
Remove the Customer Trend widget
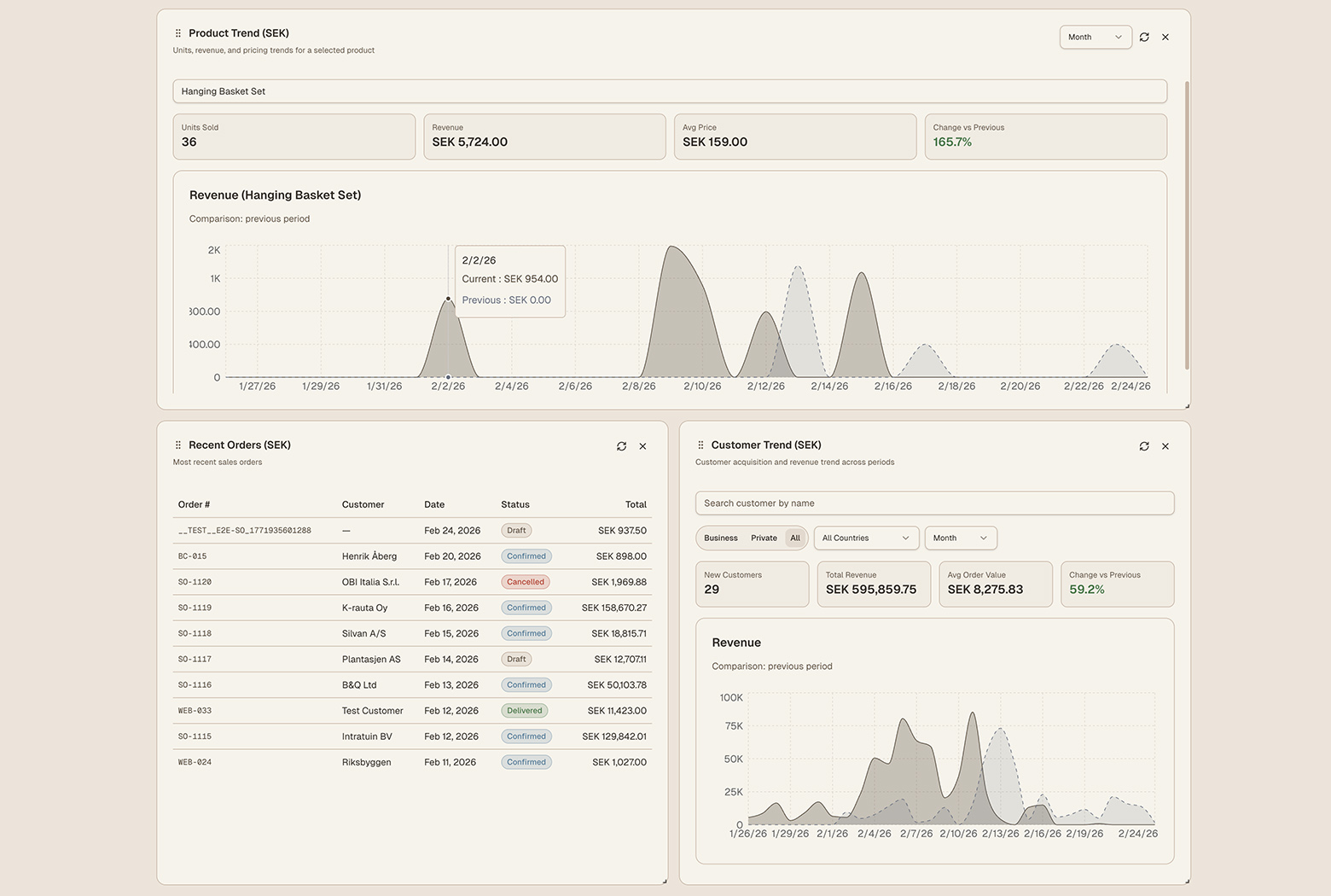pos(1165,445)
